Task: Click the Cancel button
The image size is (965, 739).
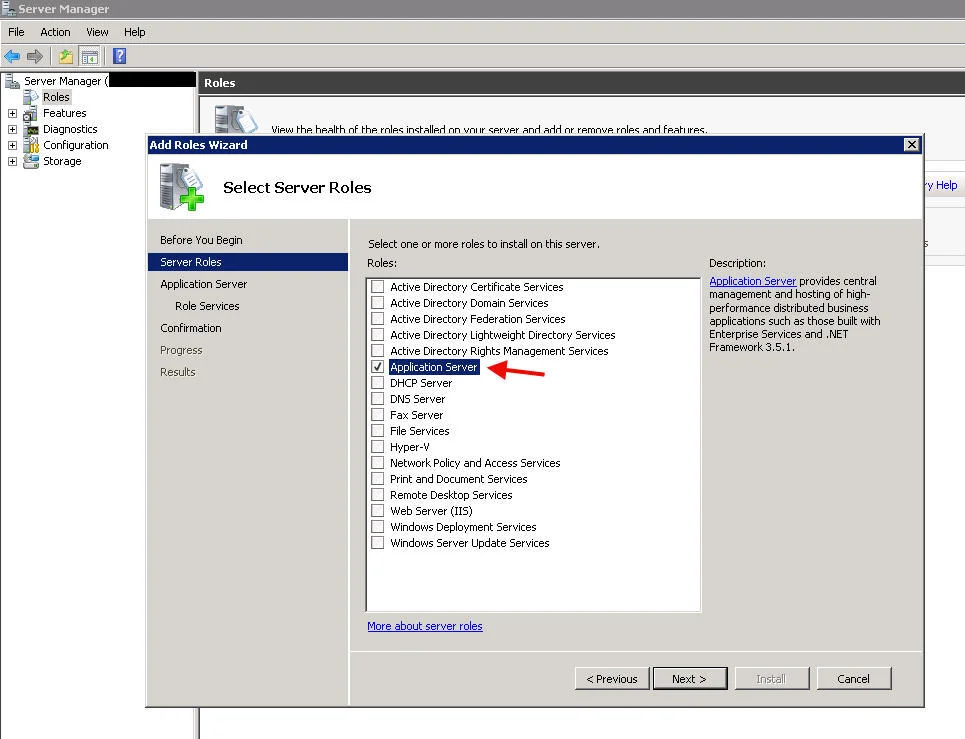Action: (x=854, y=679)
